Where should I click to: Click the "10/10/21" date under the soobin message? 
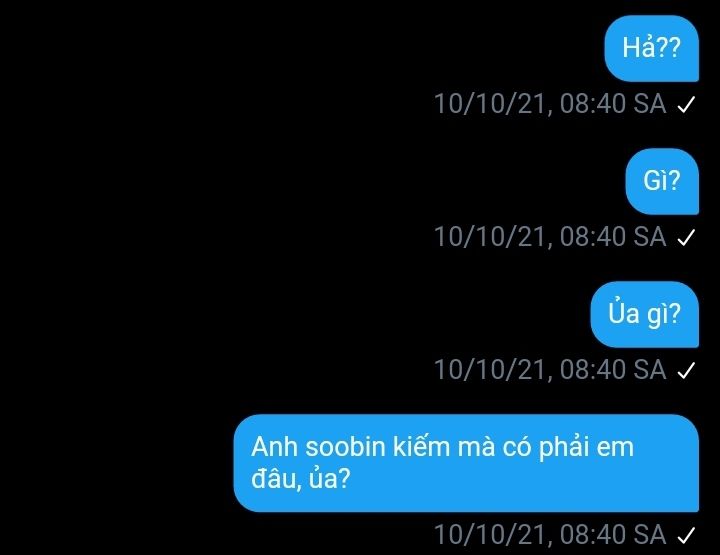(x=490, y=535)
